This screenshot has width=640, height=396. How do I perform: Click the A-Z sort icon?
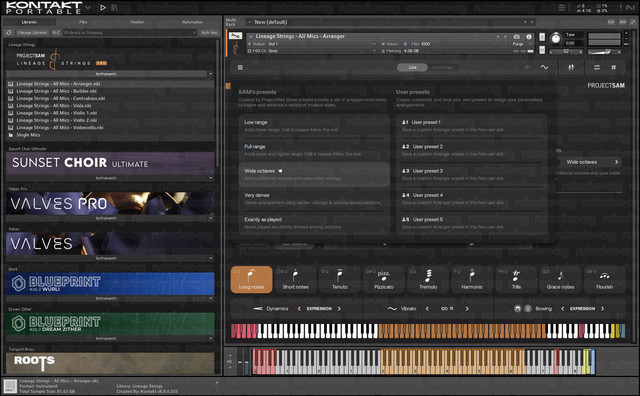tap(56, 32)
